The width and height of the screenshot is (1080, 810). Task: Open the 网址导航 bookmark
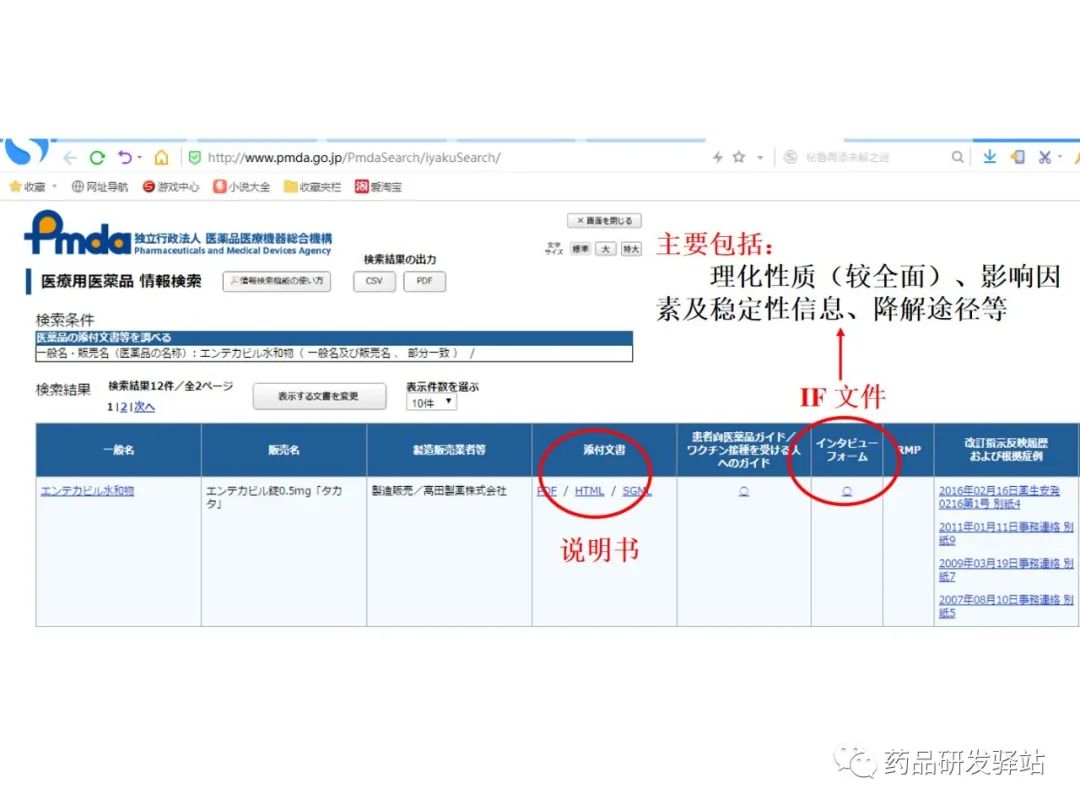[100, 187]
